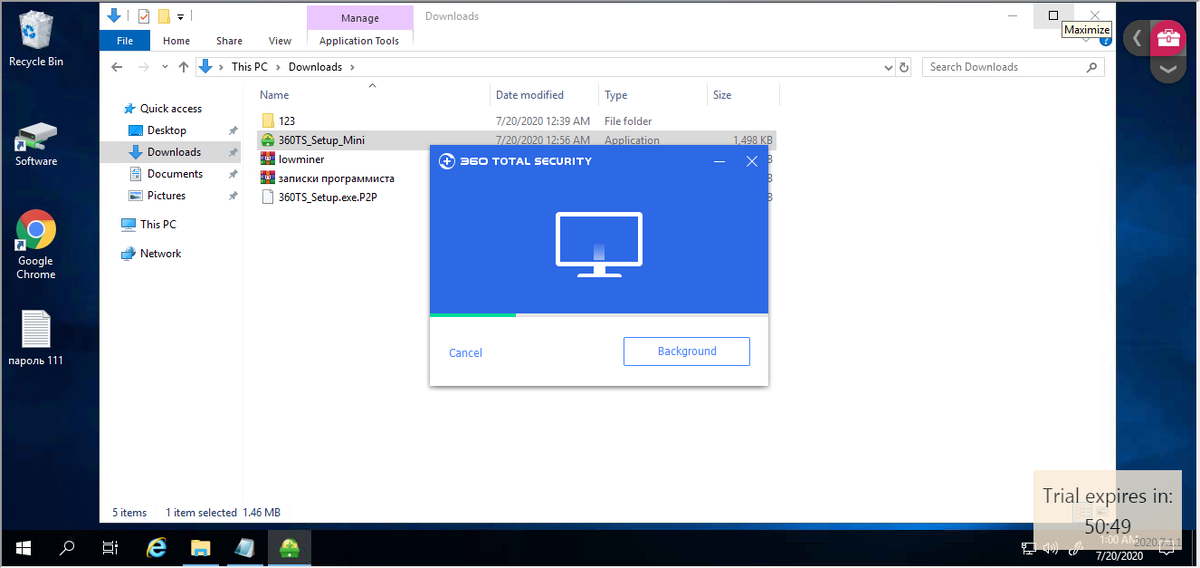Open the Recycle Bin desktop icon
The width and height of the screenshot is (1200, 568).
[35, 40]
